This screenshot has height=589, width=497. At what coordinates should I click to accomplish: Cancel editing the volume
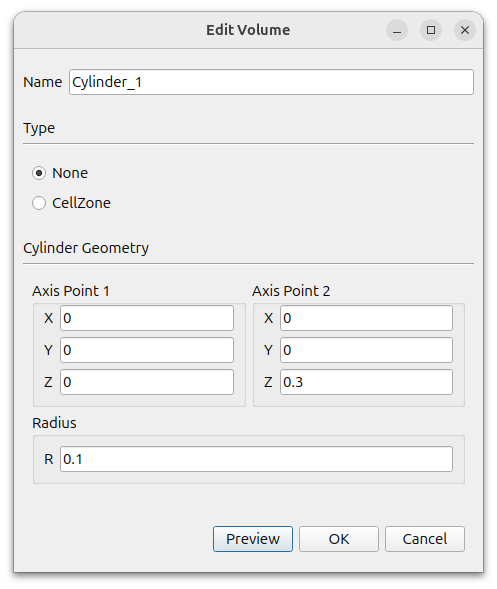coord(425,539)
